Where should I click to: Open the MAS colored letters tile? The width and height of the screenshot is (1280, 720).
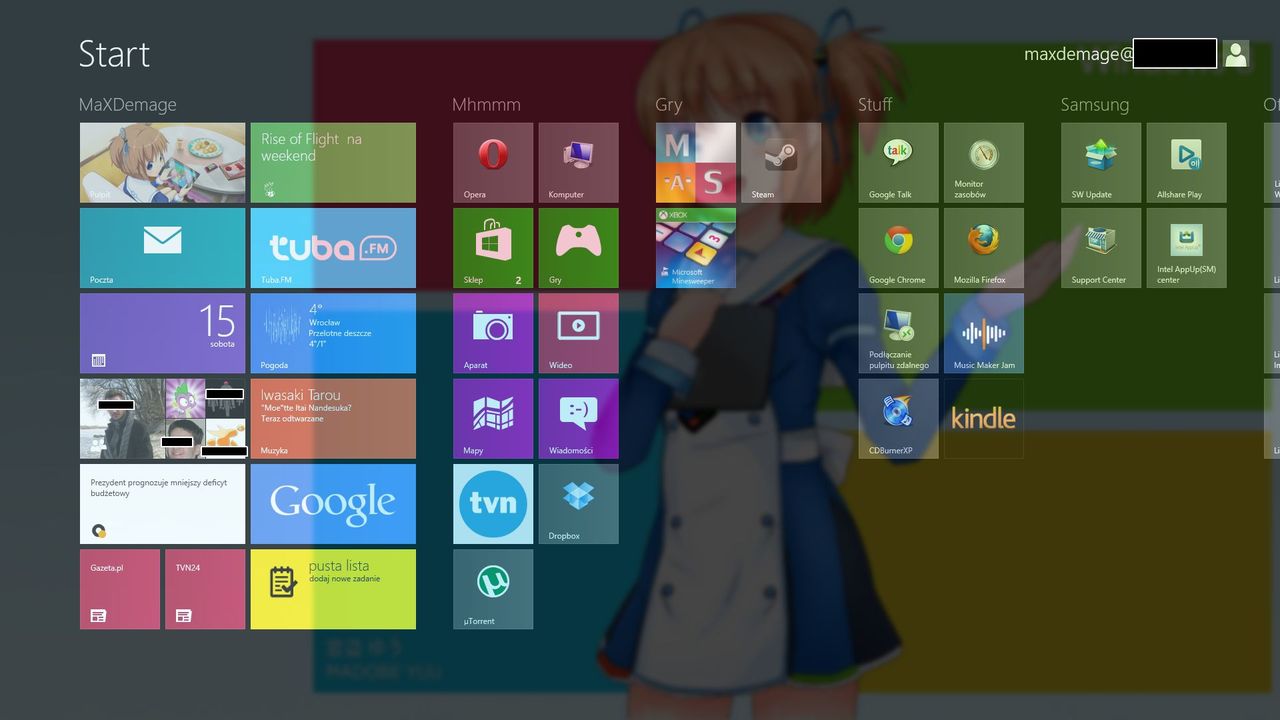coord(696,163)
